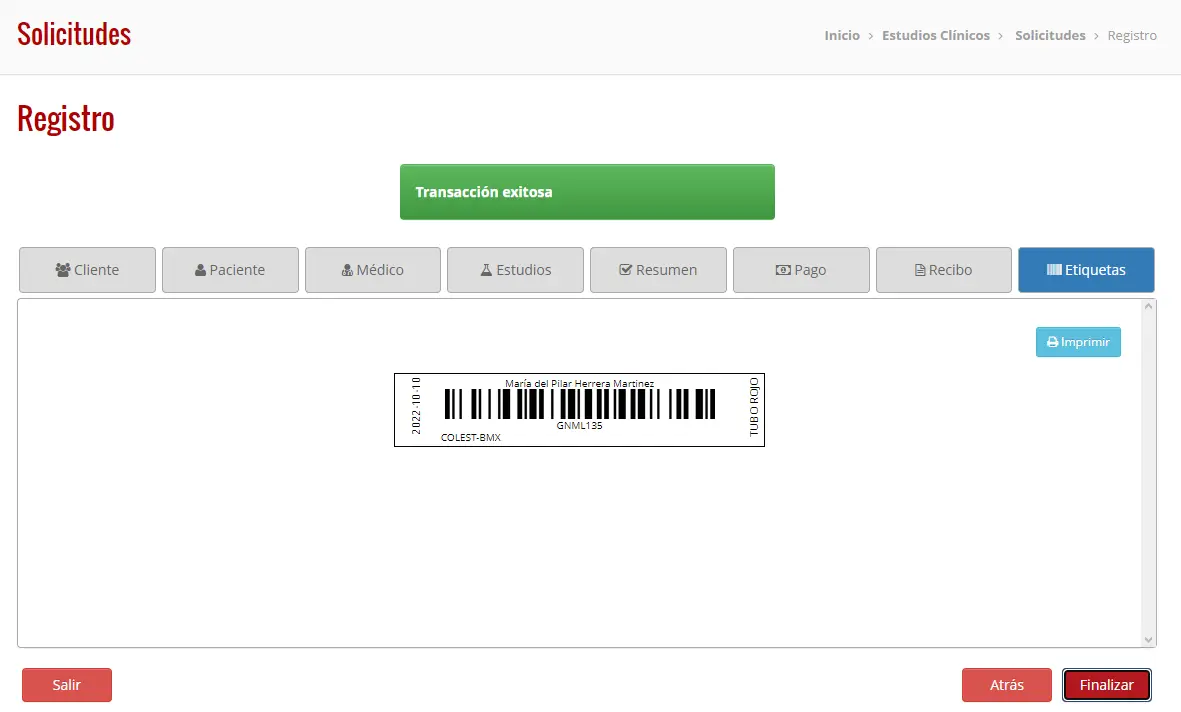Click the barcode label preview
The width and height of the screenshot is (1181, 712).
coord(579,410)
